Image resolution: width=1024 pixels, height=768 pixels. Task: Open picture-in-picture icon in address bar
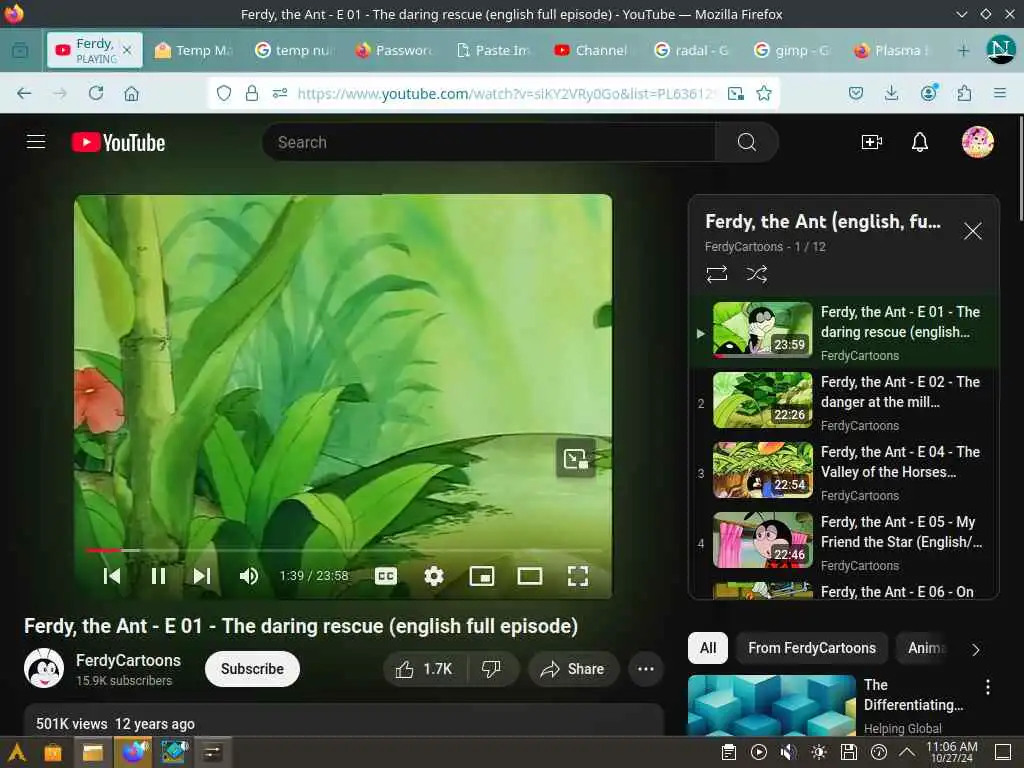[736, 93]
